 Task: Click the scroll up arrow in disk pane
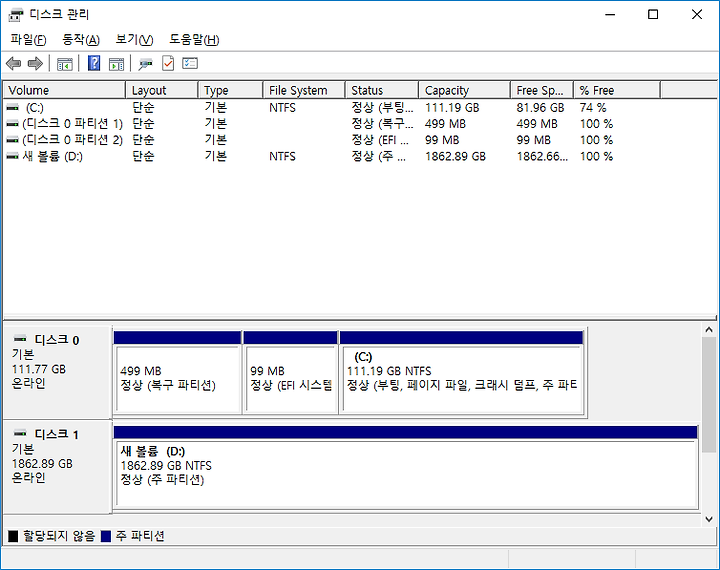(709, 330)
